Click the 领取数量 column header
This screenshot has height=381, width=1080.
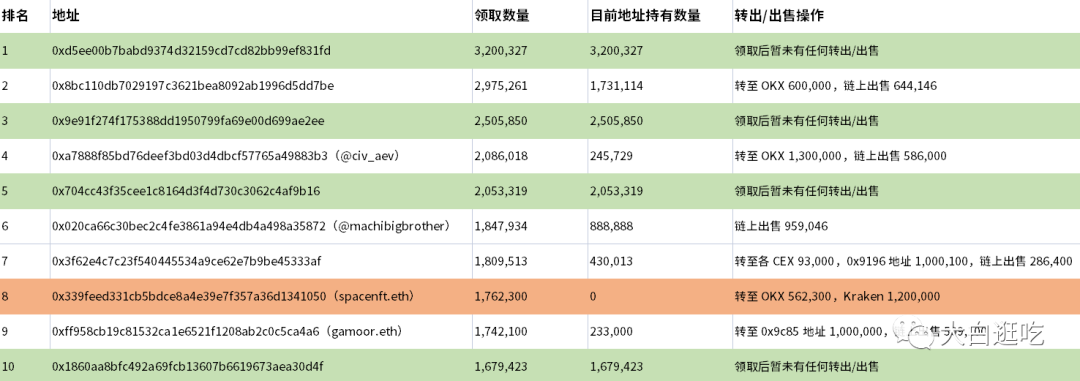pyautogui.click(x=502, y=17)
